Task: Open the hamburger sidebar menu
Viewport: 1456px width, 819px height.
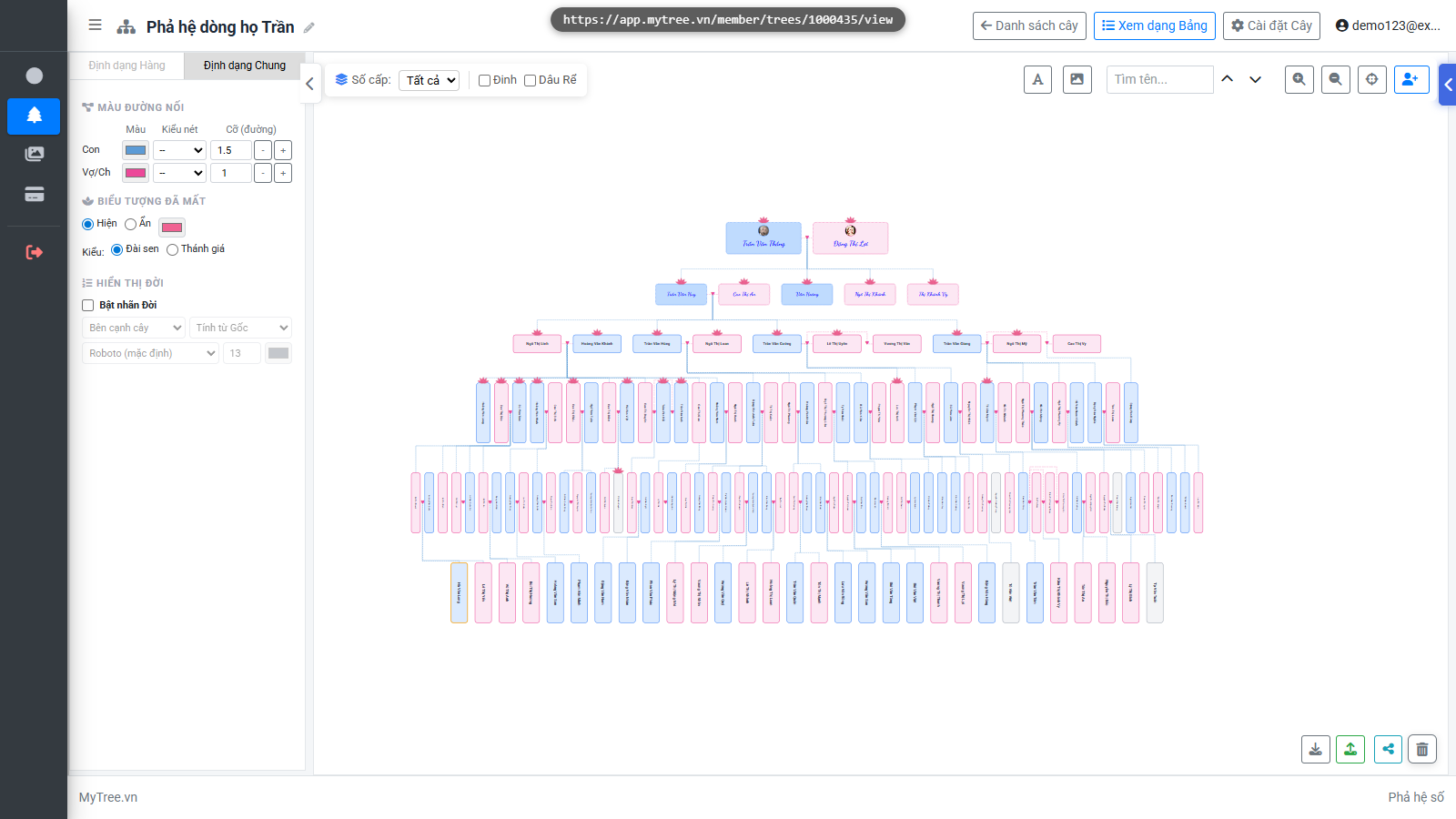Action: (95, 25)
